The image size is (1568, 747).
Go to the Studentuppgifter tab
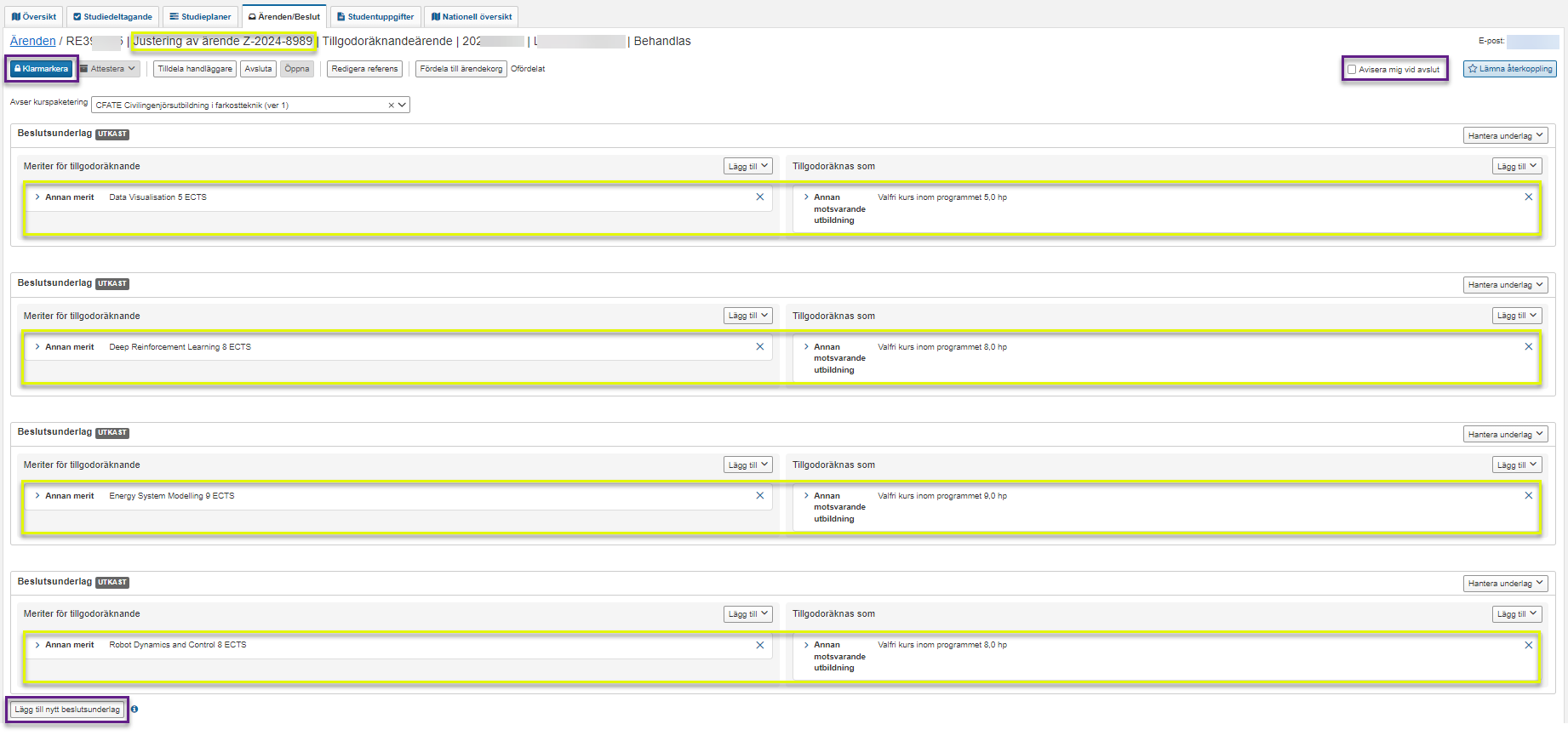click(375, 16)
